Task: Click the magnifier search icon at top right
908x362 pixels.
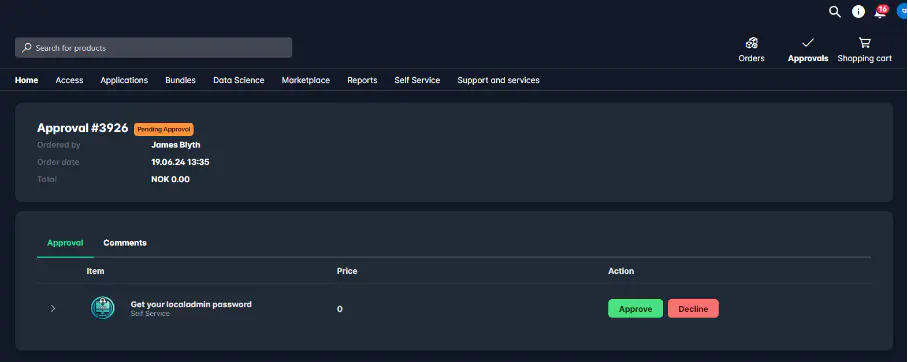Action: pos(834,12)
